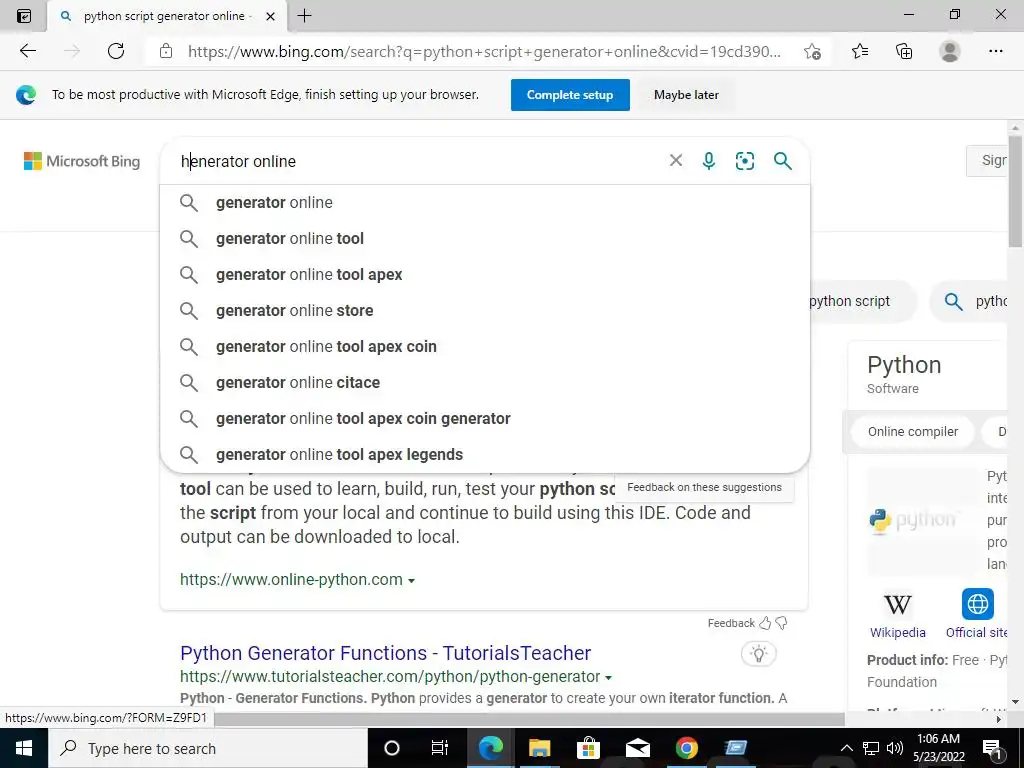Open Python Generator Functions TutorialsTeacher link
Image resolution: width=1024 pixels, height=768 pixels.
tap(385, 653)
